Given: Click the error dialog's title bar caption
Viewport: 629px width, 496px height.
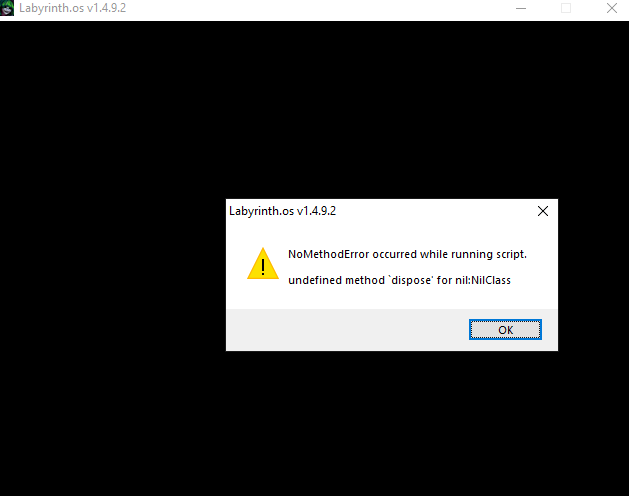Looking at the screenshot, I should [x=282, y=211].
